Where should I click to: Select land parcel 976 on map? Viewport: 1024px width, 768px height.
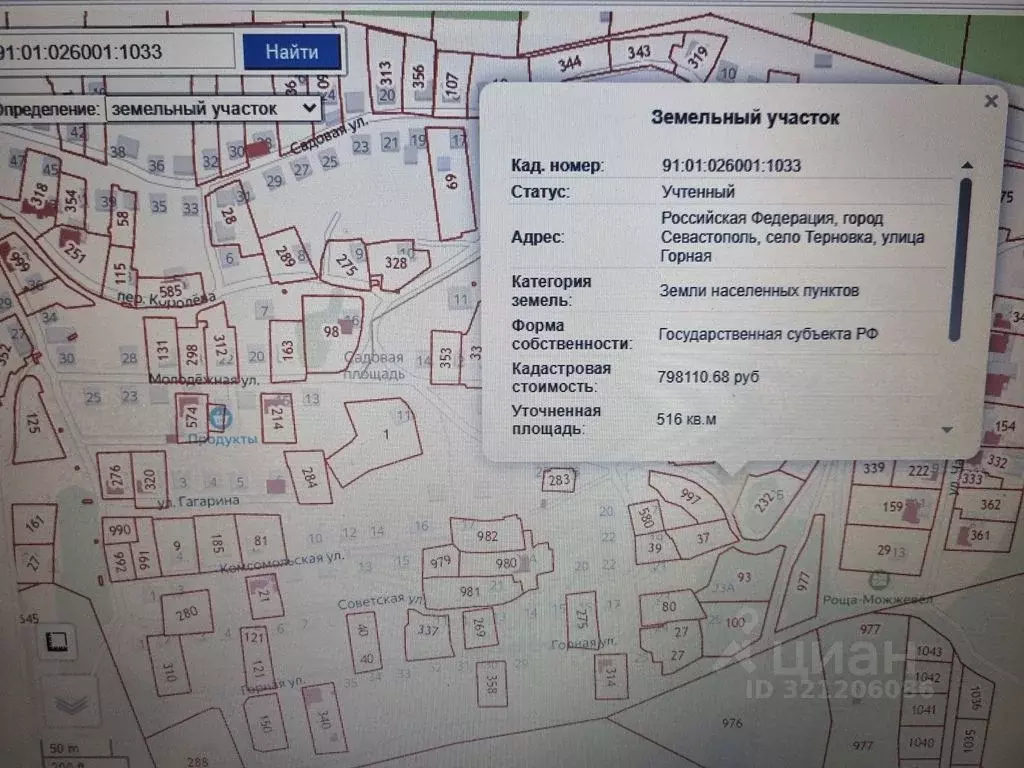click(731, 723)
